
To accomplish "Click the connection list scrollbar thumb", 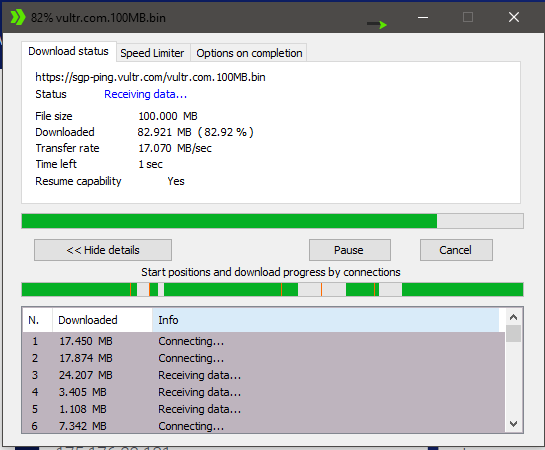I will point(513,334).
